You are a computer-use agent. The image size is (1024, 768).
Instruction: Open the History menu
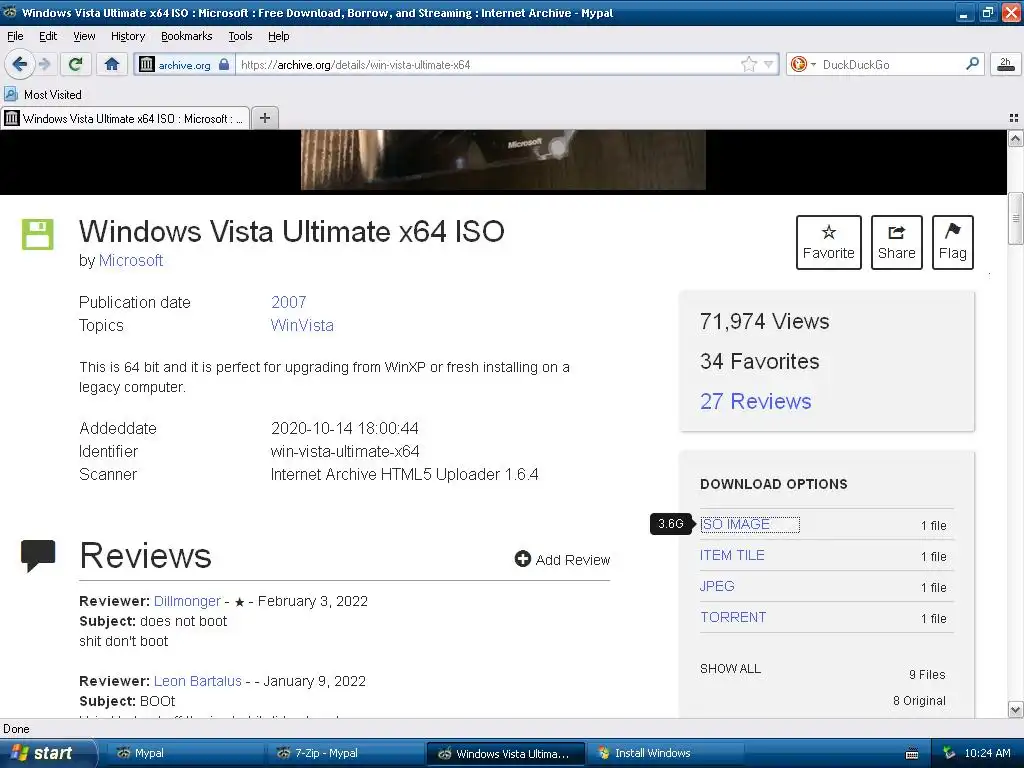point(127,36)
